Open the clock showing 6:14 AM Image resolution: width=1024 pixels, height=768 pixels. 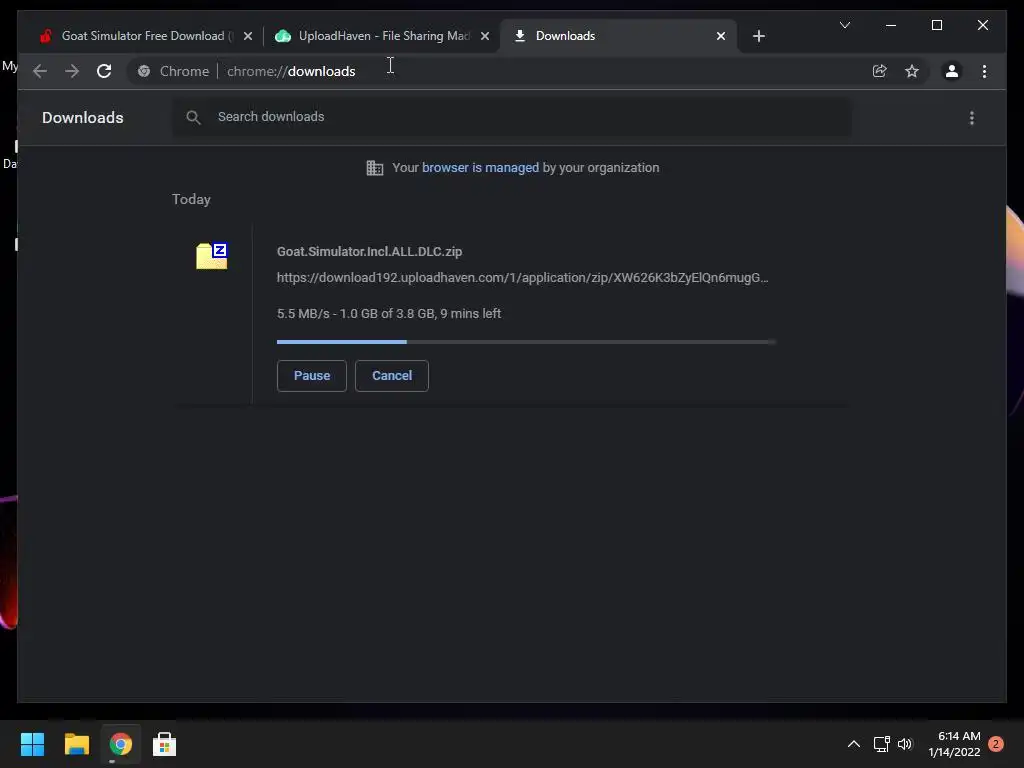coord(954,744)
